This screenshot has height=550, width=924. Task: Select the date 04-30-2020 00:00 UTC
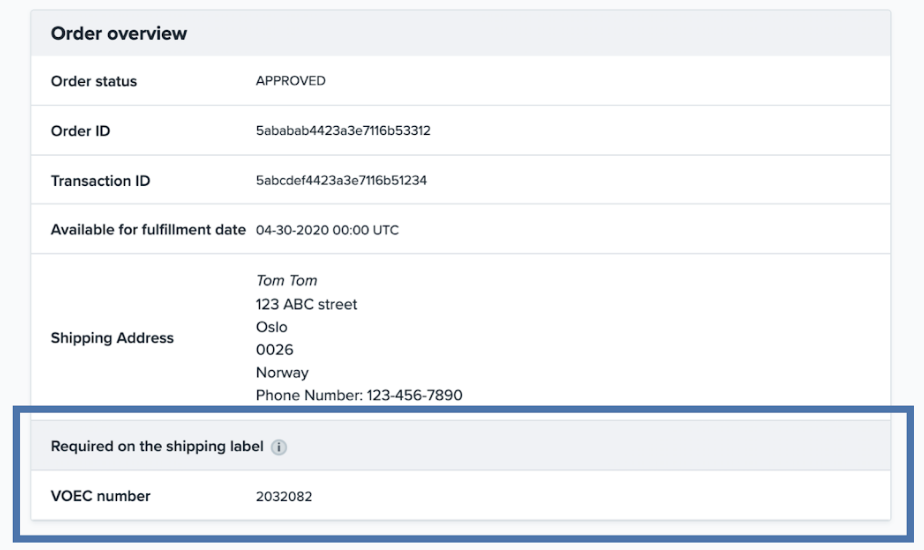[x=328, y=230]
